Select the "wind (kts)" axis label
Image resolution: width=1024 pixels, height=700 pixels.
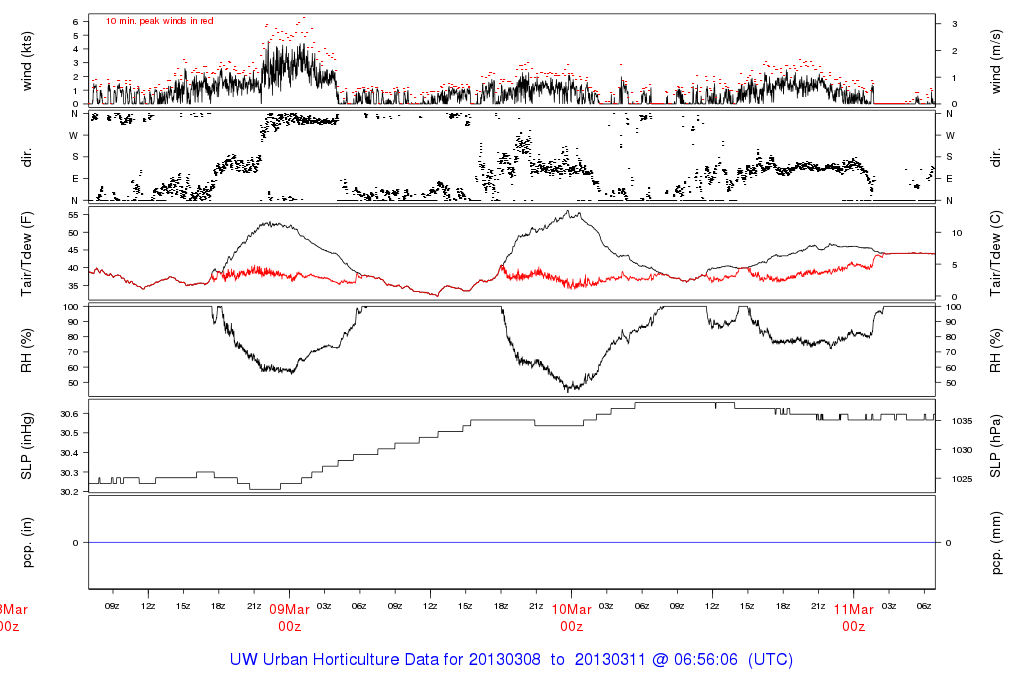pos(27,61)
